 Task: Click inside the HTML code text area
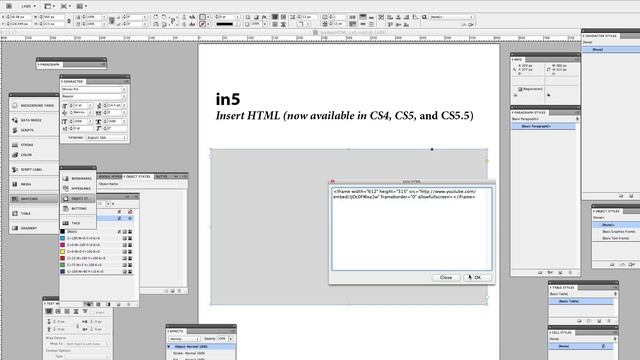pos(411,229)
